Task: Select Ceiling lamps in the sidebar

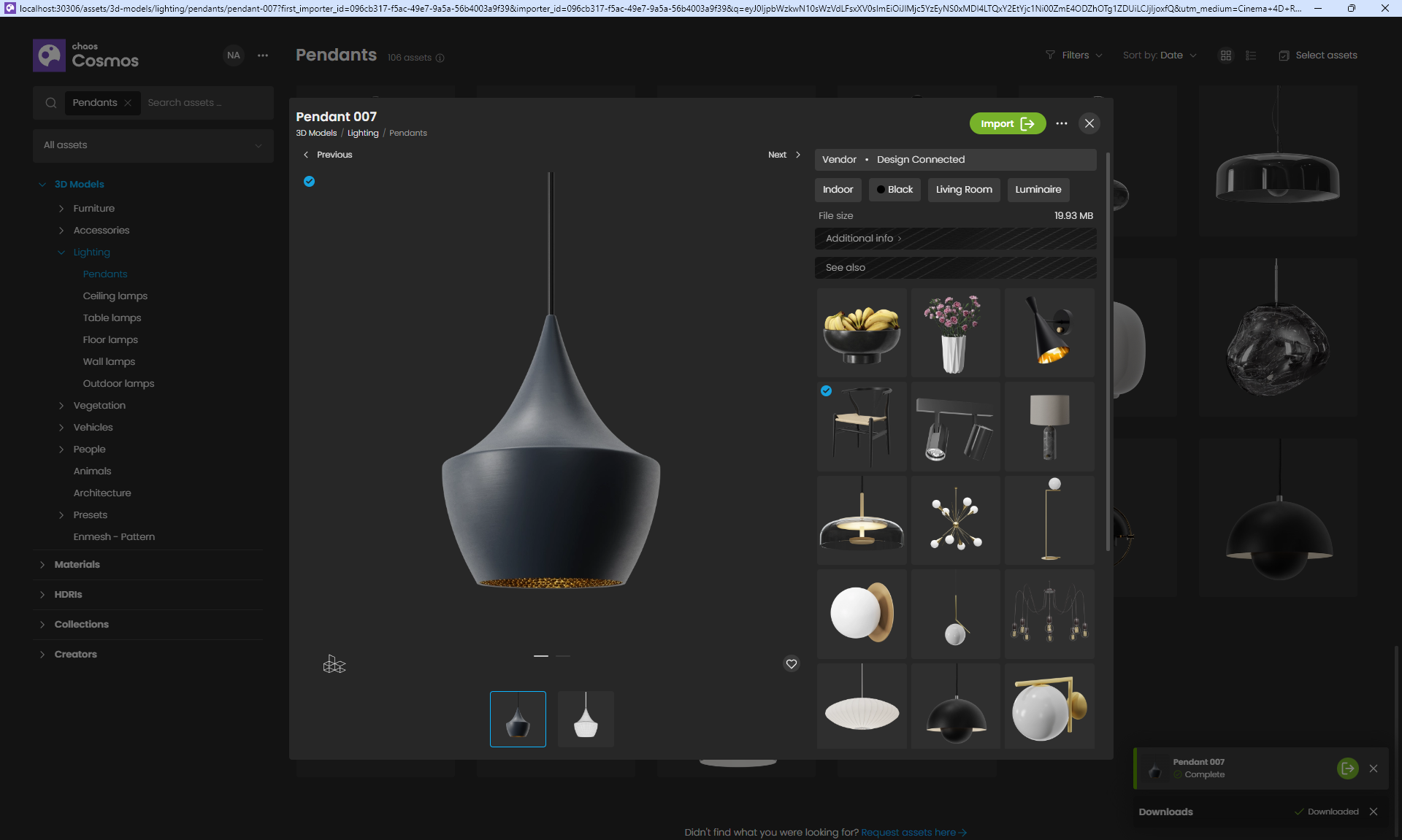Action: pyautogui.click(x=115, y=296)
